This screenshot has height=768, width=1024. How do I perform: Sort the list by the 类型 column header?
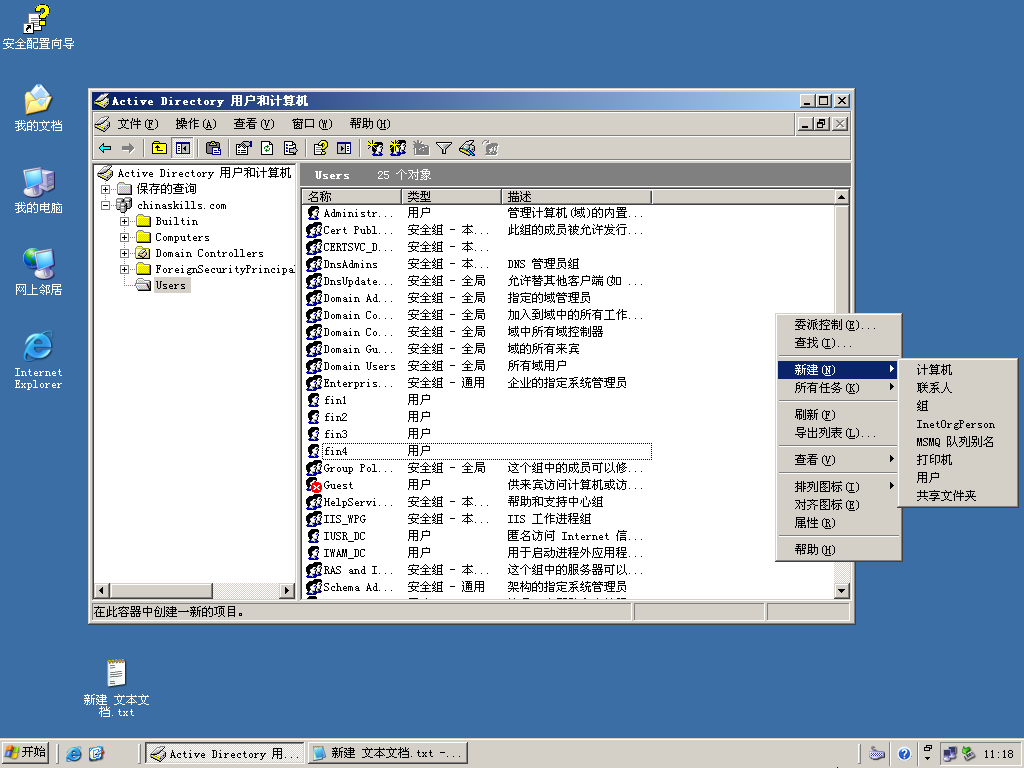click(451, 197)
